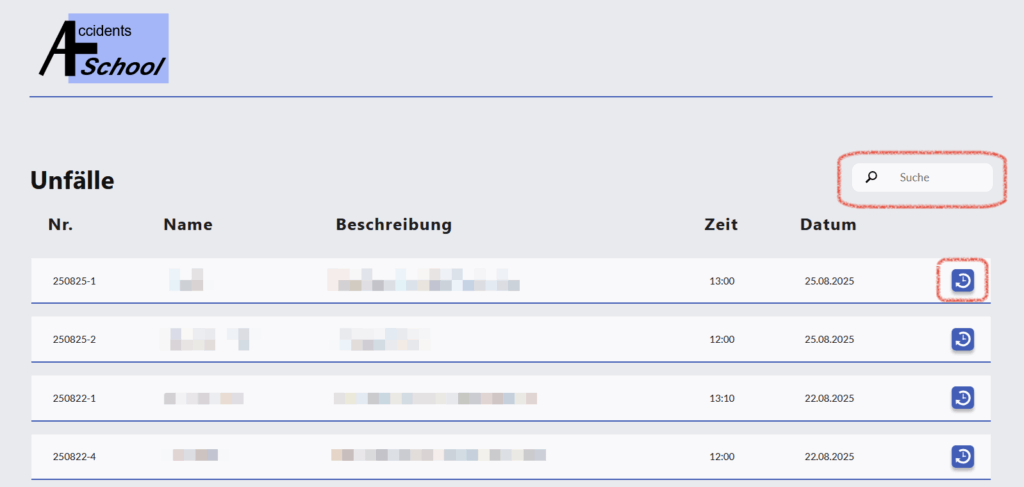
Task: Click history icon in row 250822-4
Action: (962, 457)
